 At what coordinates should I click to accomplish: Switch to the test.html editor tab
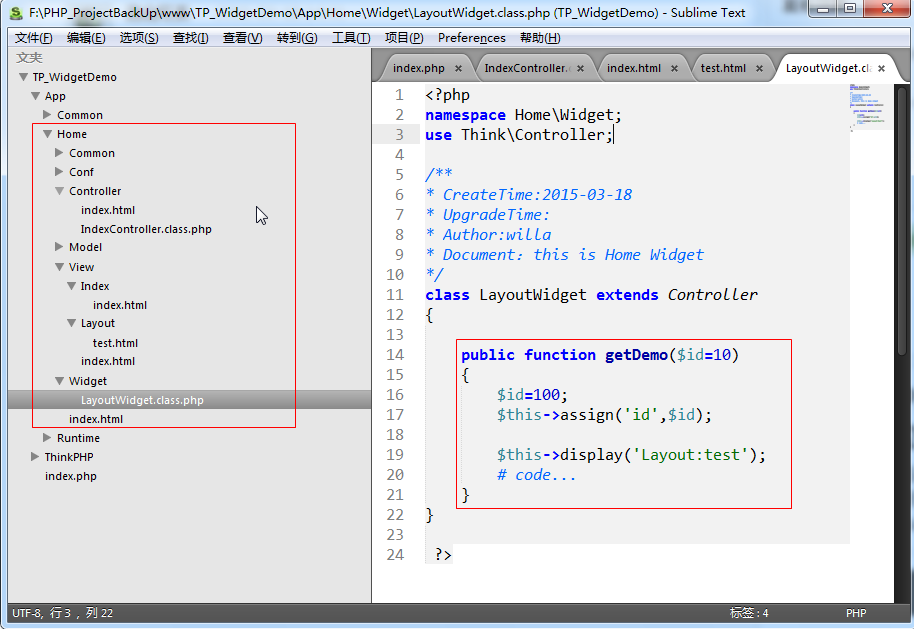pos(723,68)
